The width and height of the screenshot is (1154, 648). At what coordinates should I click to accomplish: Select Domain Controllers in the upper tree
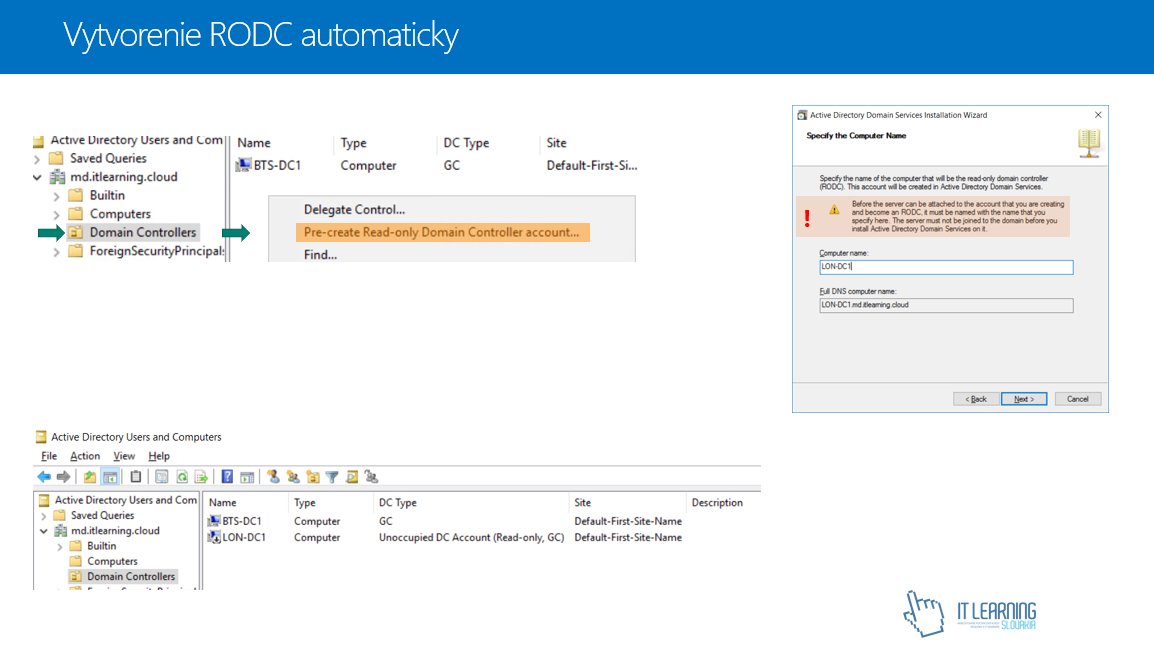pyautogui.click(x=142, y=232)
